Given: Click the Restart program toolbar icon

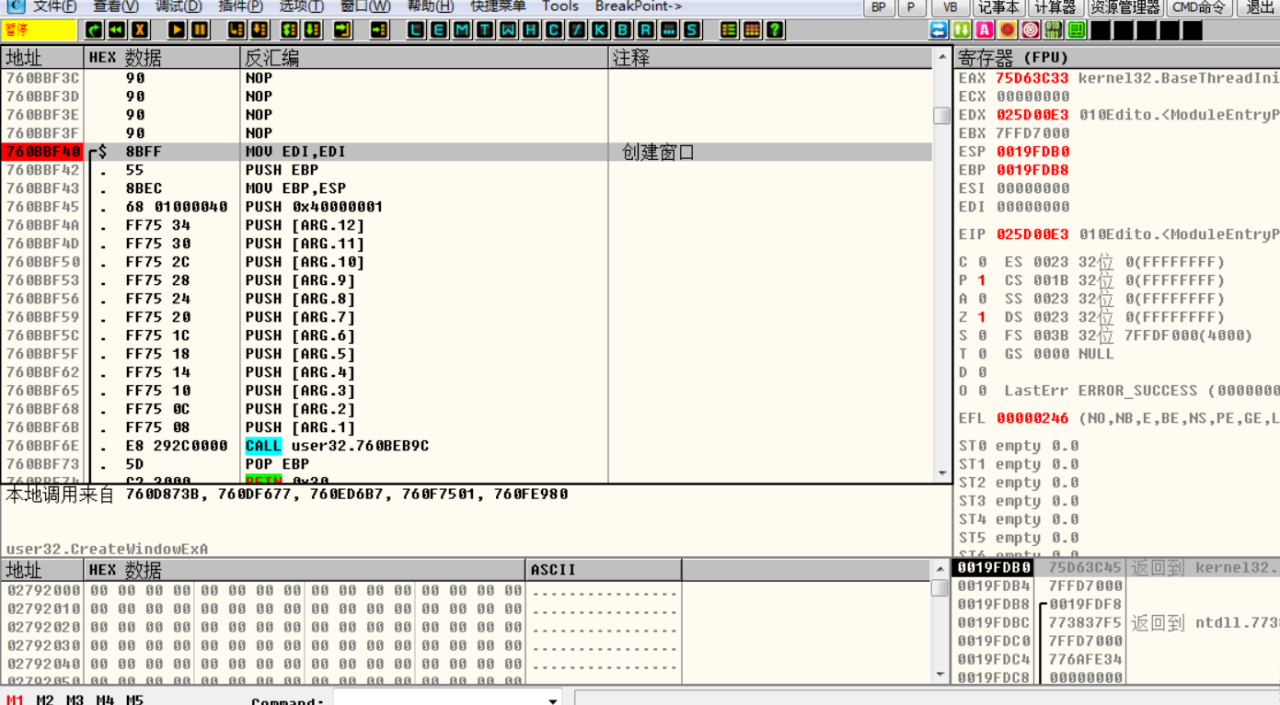Looking at the screenshot, I should tap(117, 30).
